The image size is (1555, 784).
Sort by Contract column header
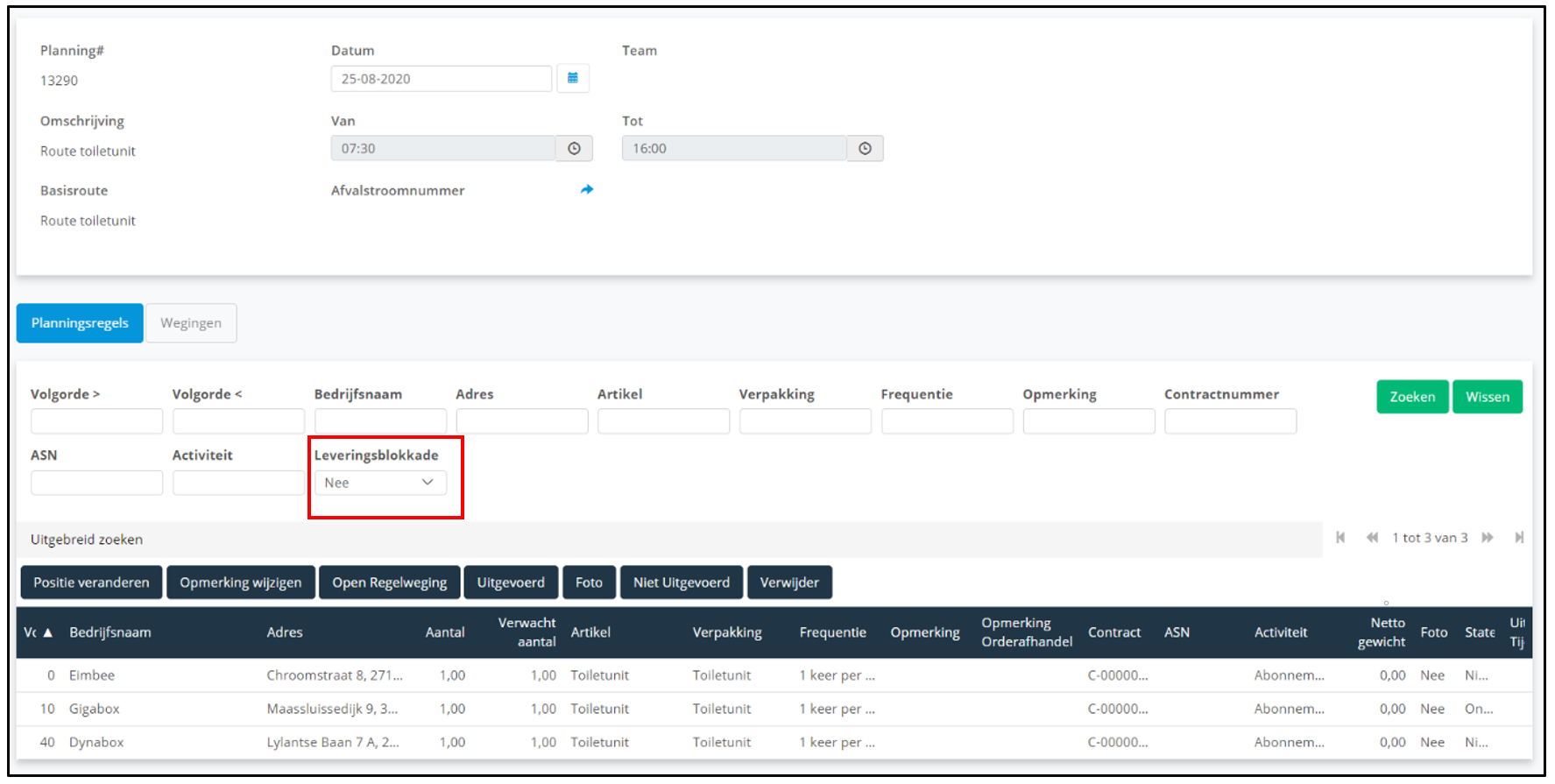click(1114, 632)
